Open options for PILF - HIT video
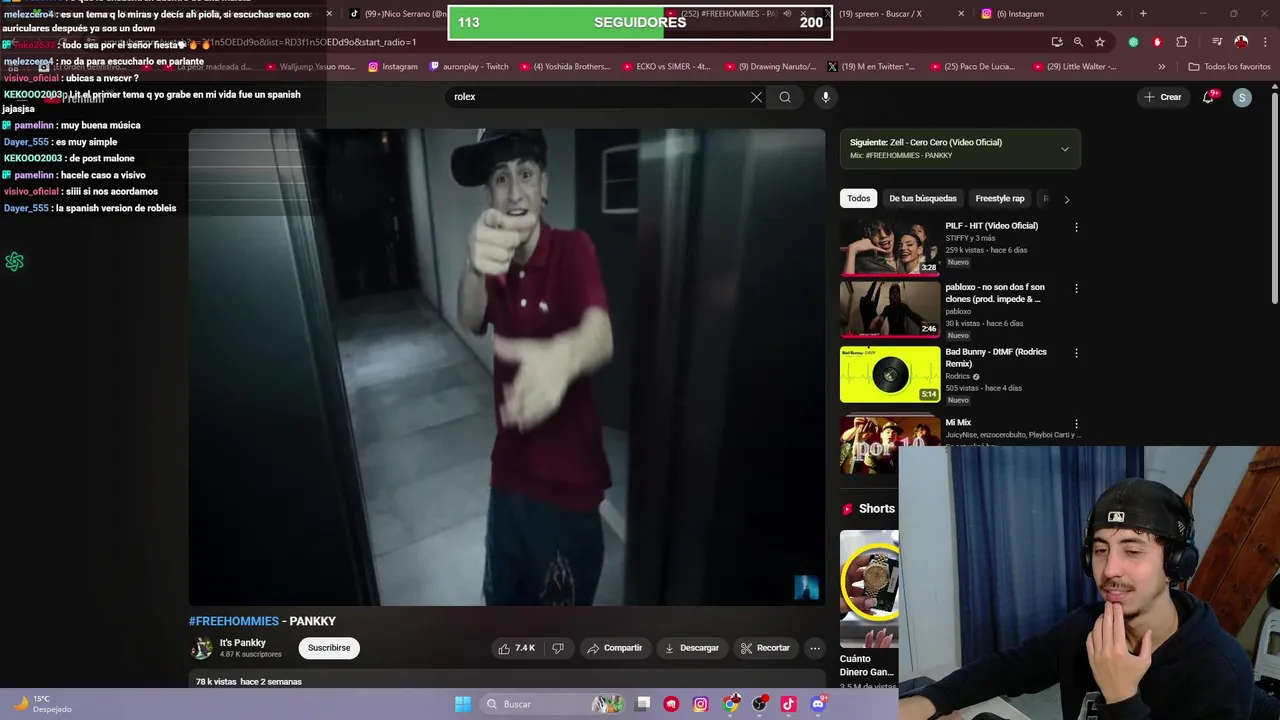 [1076, 227]
